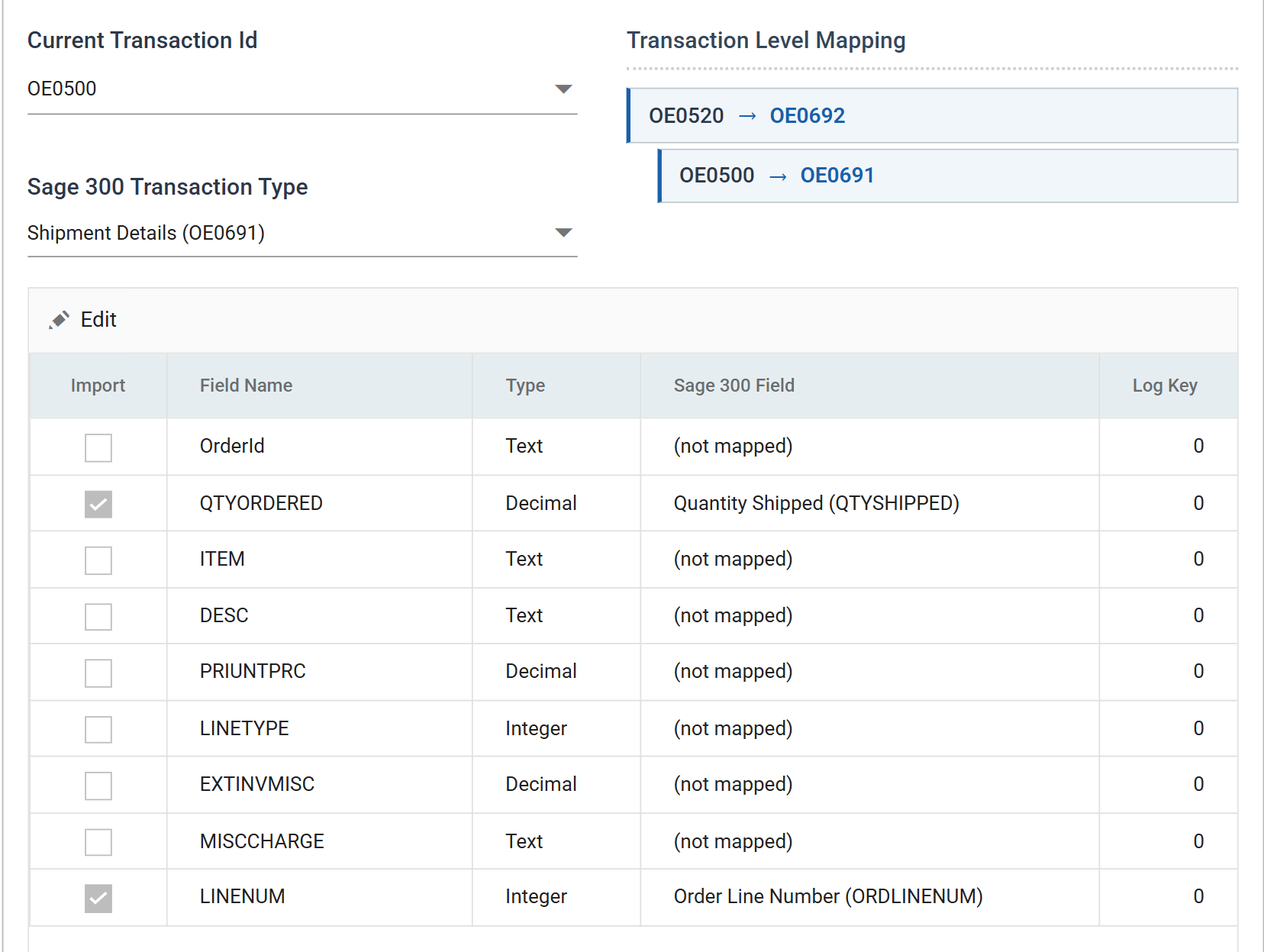Toggle the OrderId import checkbox

click(x=98, y=447)
